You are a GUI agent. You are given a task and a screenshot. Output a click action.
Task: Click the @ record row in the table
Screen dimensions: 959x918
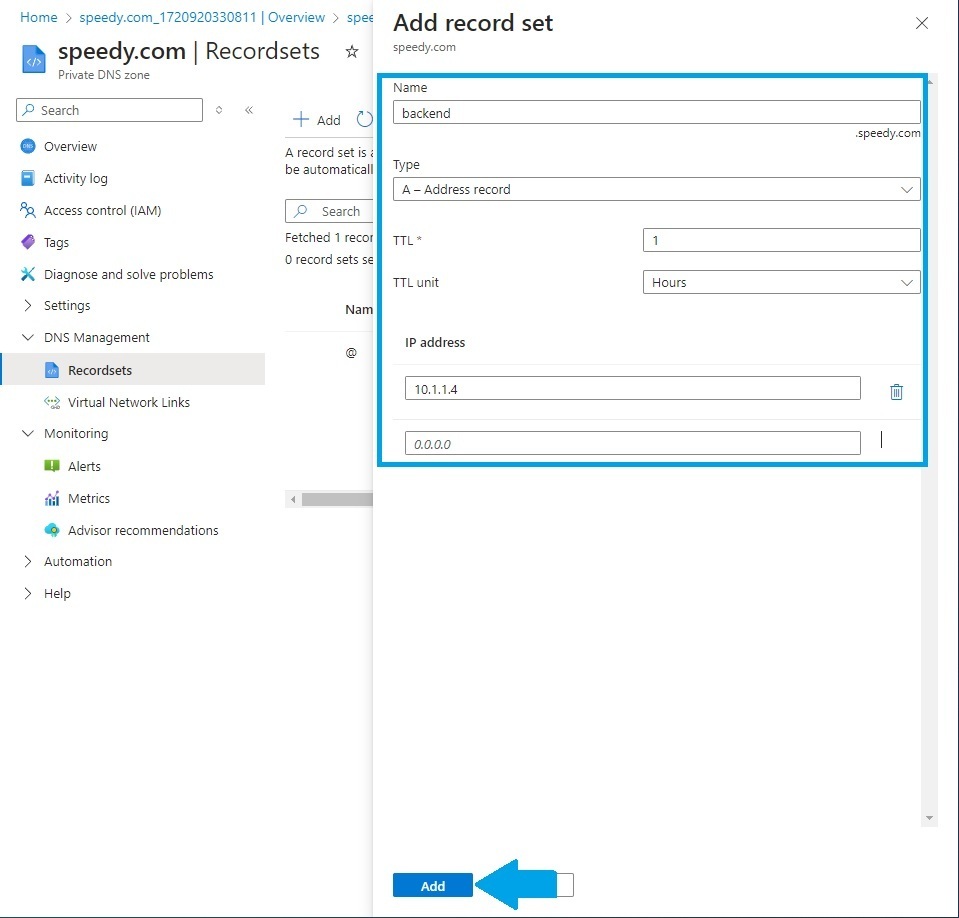pyautogui.click(x=351, y=353)
